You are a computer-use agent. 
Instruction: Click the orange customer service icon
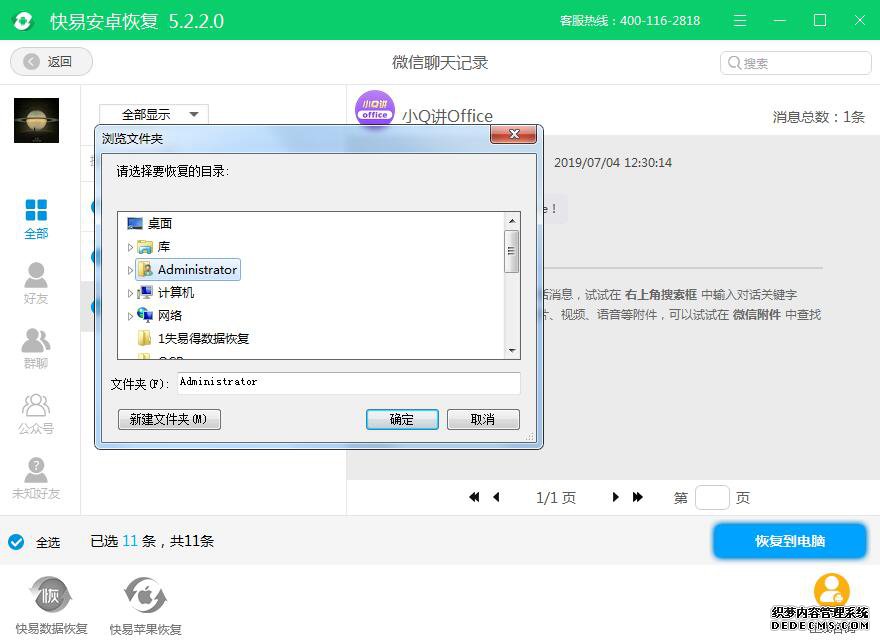pos(831,590)
